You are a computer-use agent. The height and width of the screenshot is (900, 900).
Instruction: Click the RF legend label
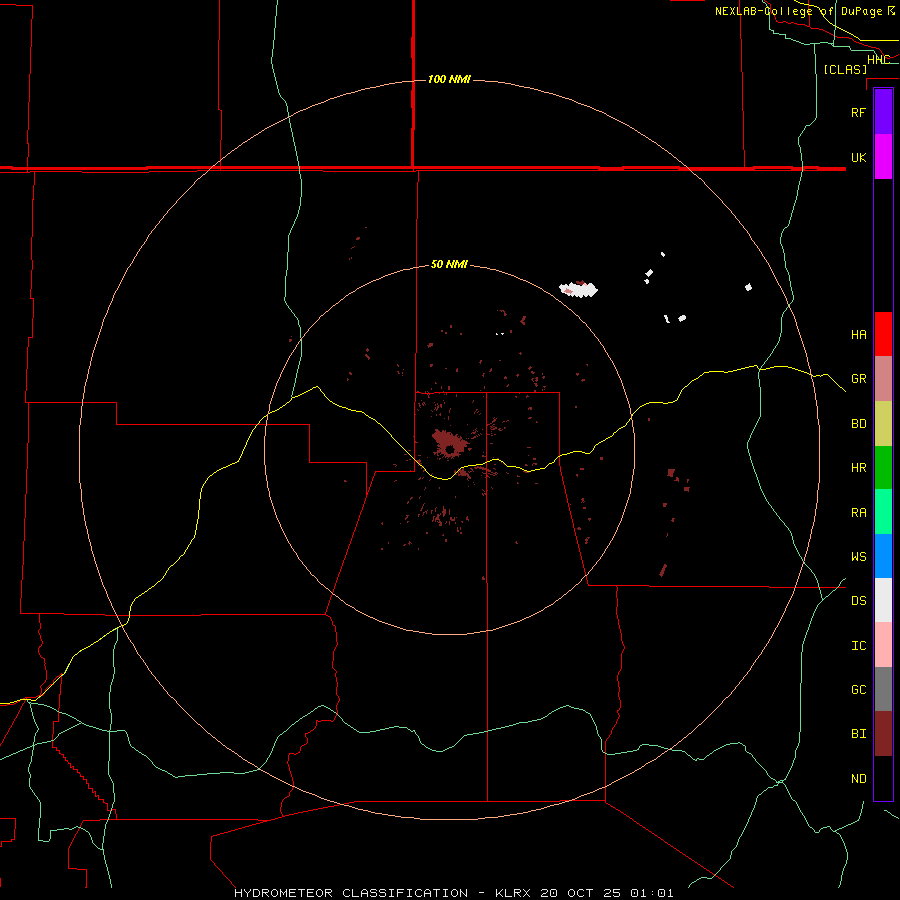[858, 112]
